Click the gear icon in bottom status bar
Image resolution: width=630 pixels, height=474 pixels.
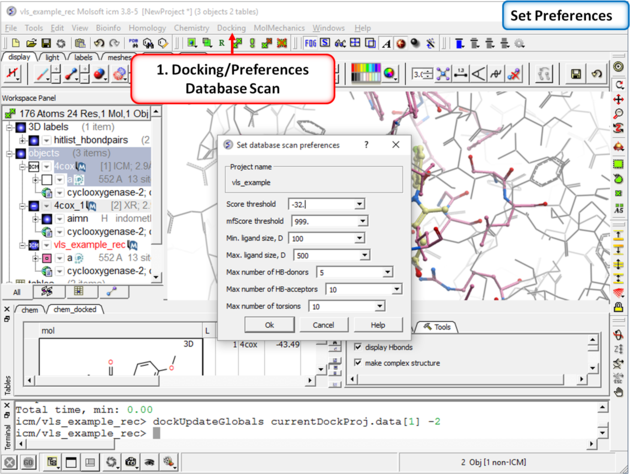tap(112, 462)
